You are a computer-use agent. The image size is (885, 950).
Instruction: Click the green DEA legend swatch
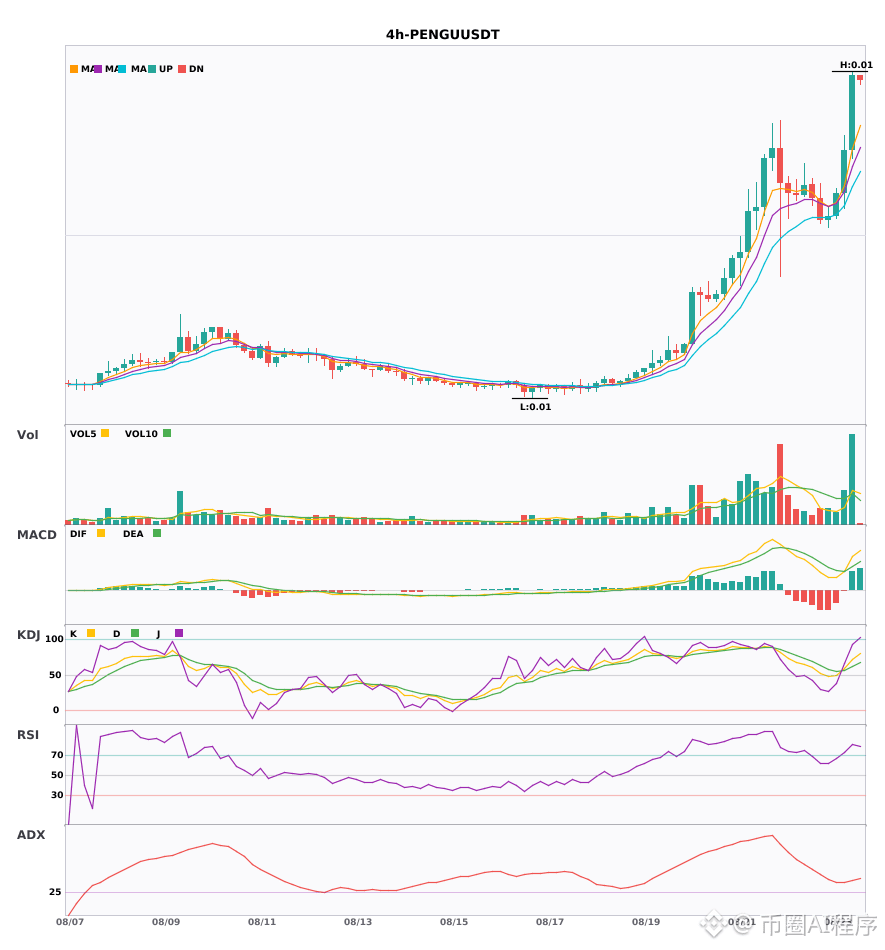coord(157,533)
